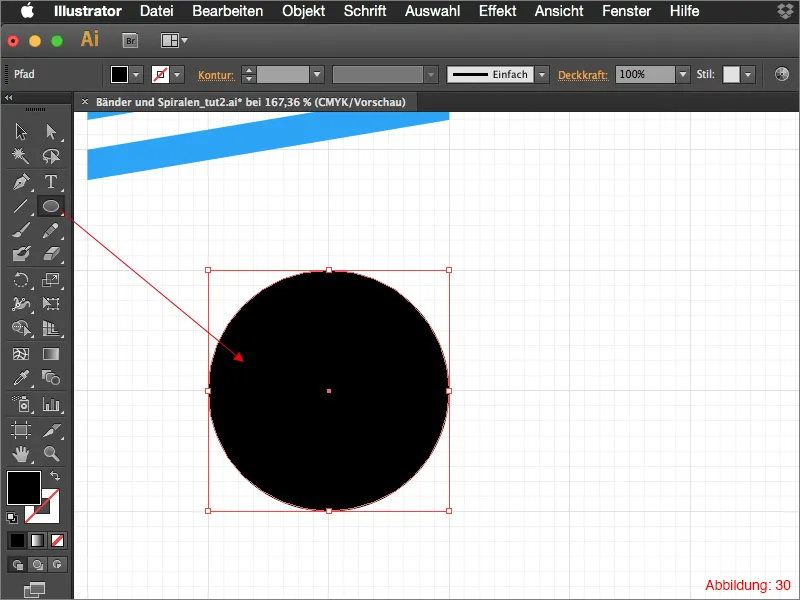This screenshot has width=800, height=600.
Task: Open the Objekt menu
Action: coord(303,12)
